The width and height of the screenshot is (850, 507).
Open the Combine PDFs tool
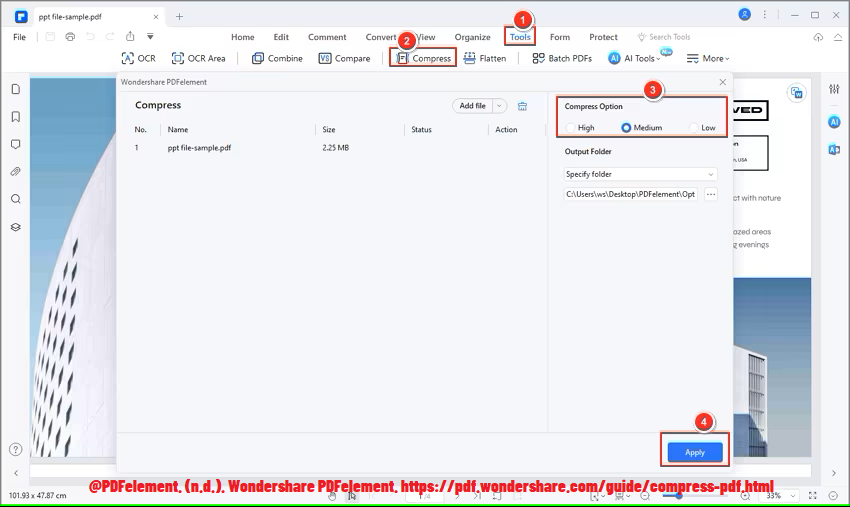click(x=277, y=58)
